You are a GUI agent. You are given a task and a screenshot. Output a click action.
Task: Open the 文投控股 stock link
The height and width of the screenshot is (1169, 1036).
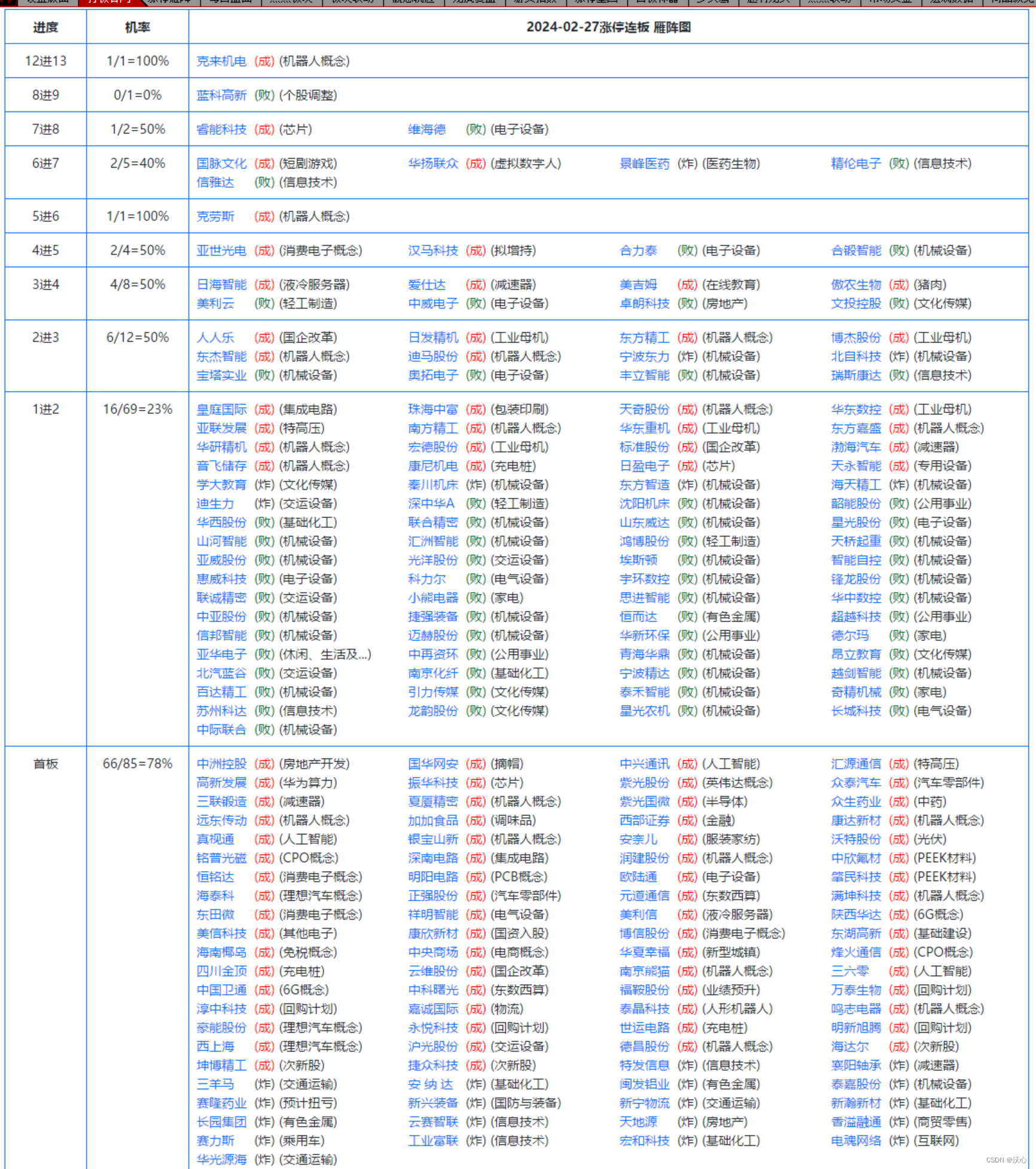[856, 303]
